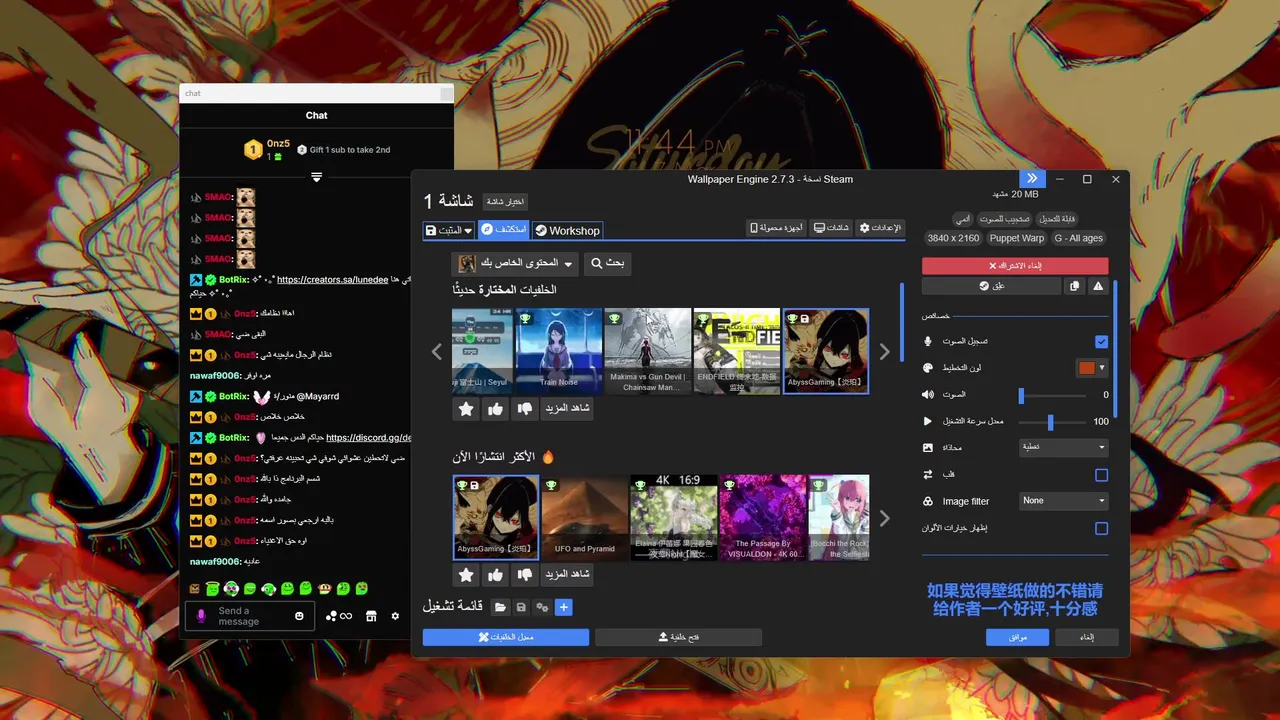Open the chat shop storefront icon
The height and width of the screenshot is (720, 1280).
click(x=371, y=616)
